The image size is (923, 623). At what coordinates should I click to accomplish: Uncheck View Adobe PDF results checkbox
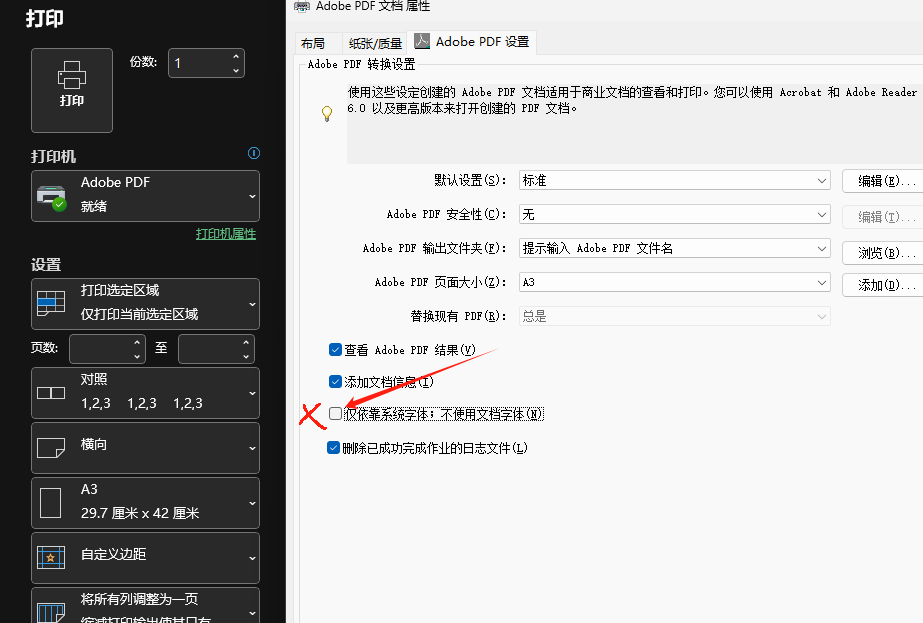336,350
